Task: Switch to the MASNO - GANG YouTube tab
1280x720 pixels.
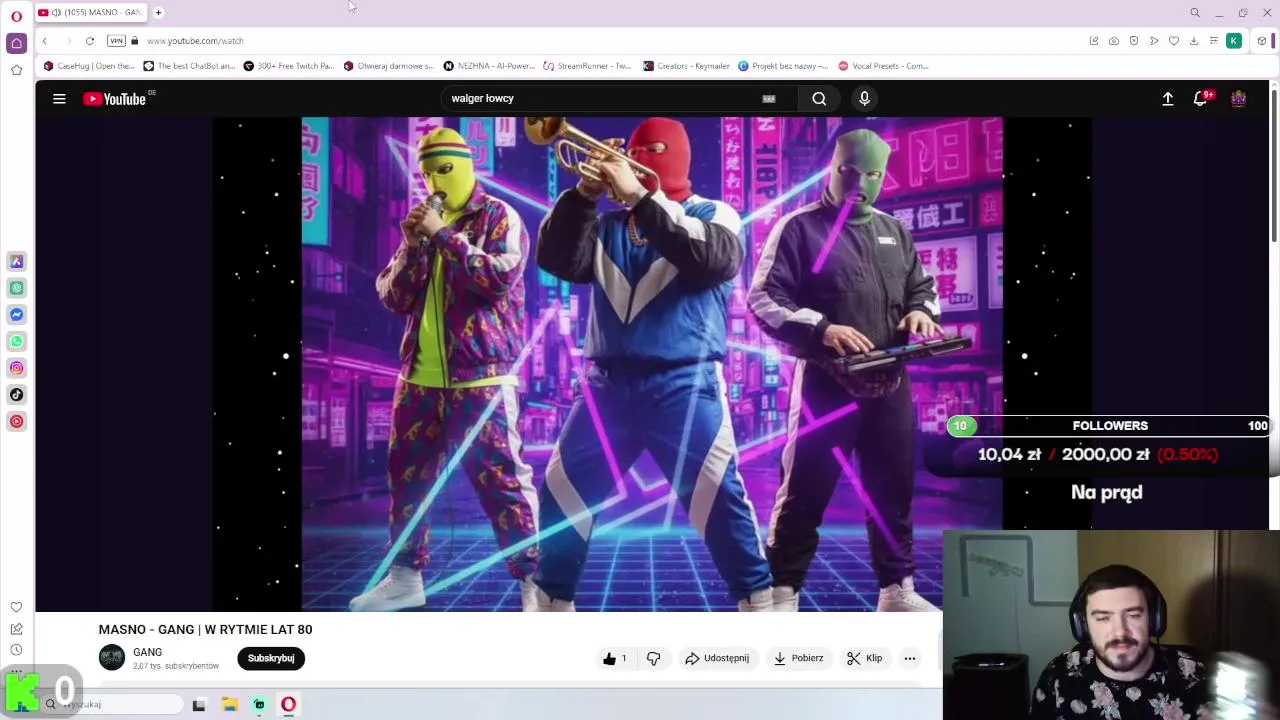Action: [91, 12]
